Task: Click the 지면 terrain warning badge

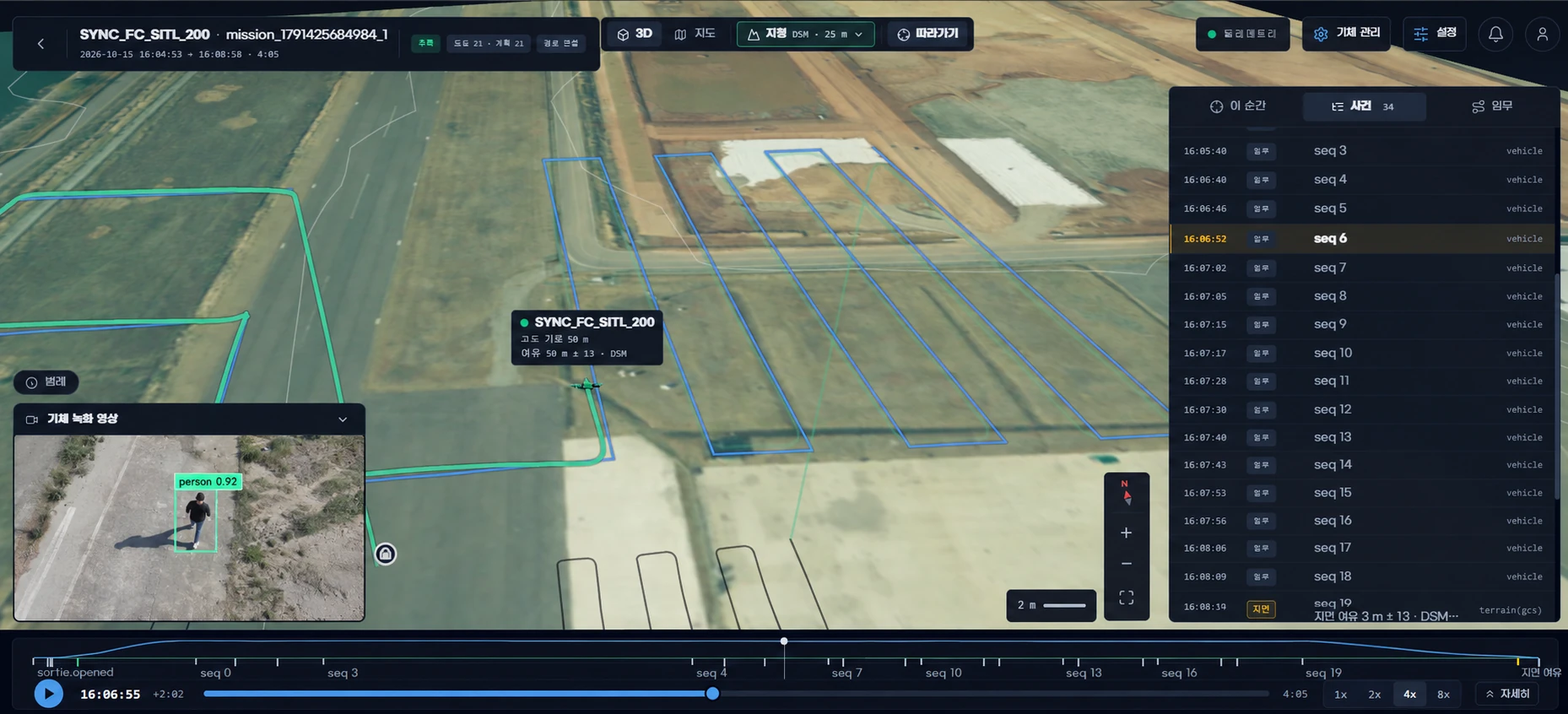Action: pos(1261,609)
